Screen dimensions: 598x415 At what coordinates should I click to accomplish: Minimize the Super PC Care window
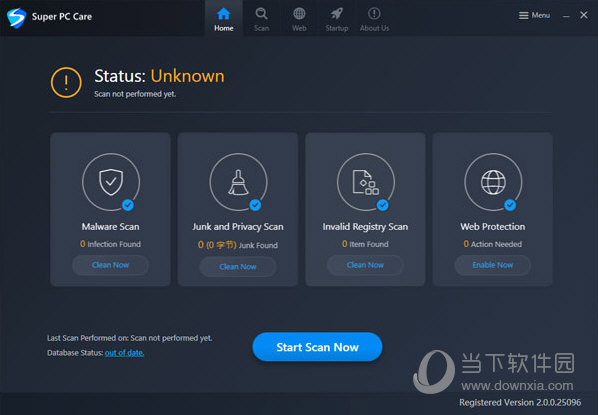566,16
